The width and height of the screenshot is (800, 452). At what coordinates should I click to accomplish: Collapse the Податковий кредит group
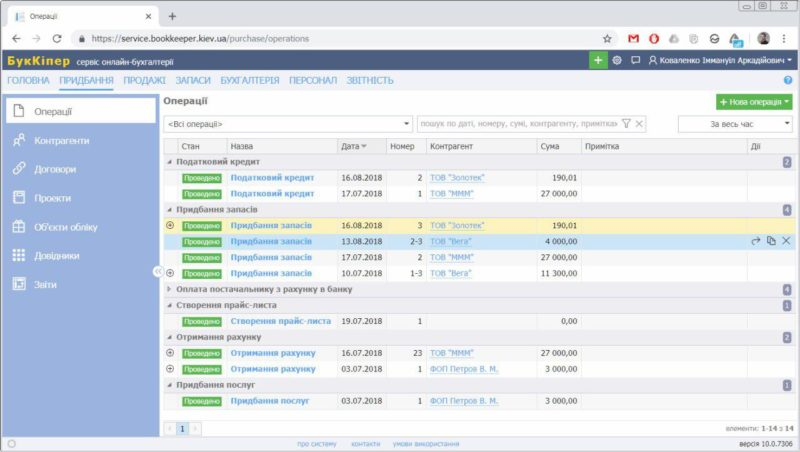(169, 162)
